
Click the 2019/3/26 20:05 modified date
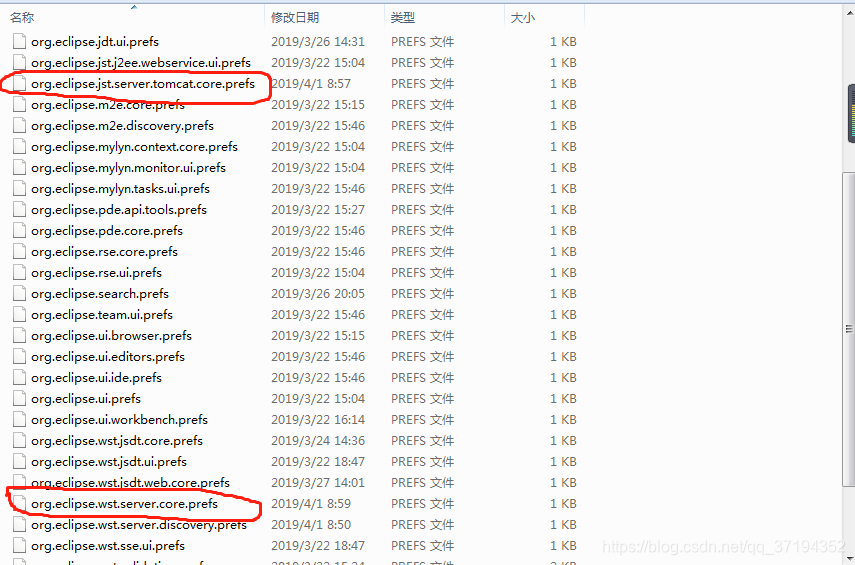pyautogui.click(x=318, y=293)
